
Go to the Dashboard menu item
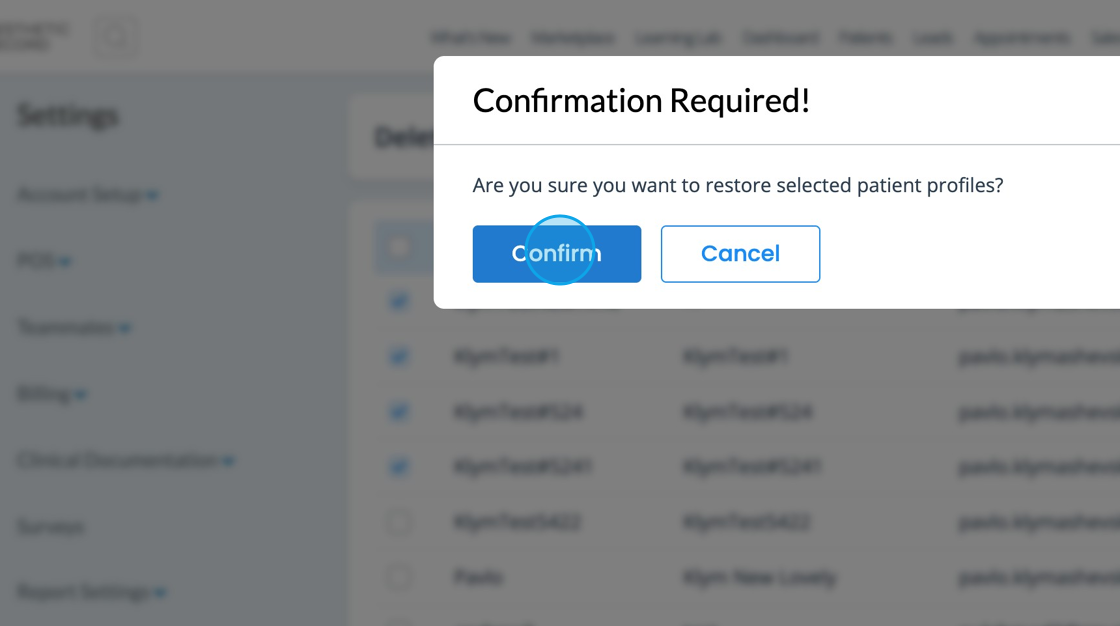pos(780,38)
